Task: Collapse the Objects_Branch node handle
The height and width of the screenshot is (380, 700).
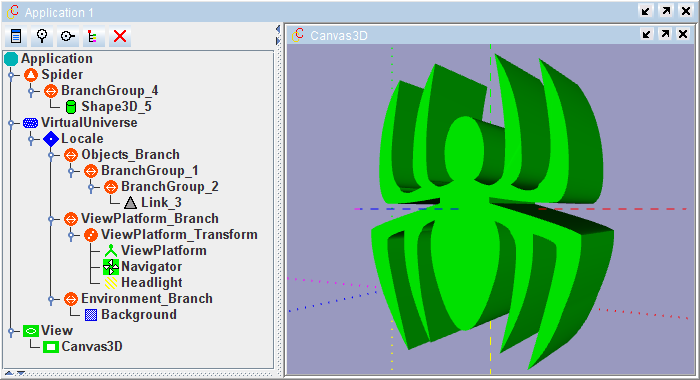Action: tap(51, 155)
